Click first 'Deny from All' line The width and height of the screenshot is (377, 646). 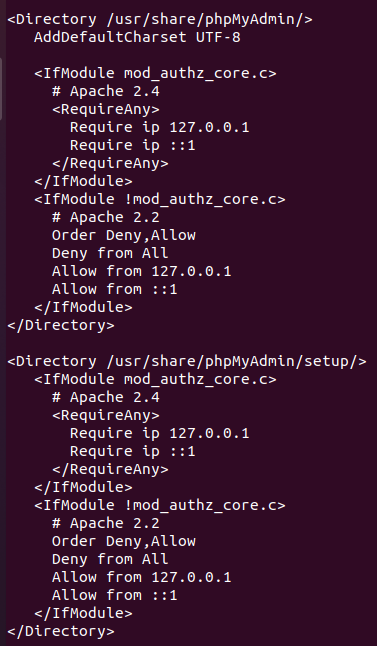(110, 253)
